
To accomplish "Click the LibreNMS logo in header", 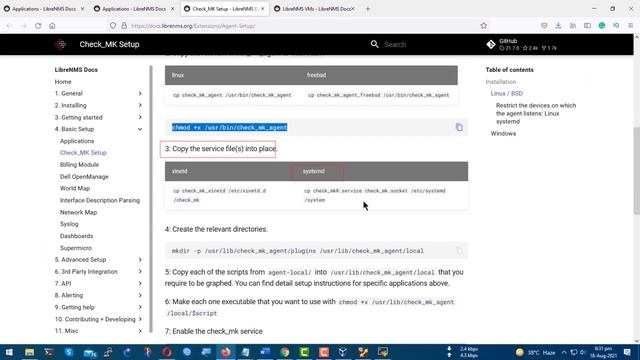I will pos(60,44).
